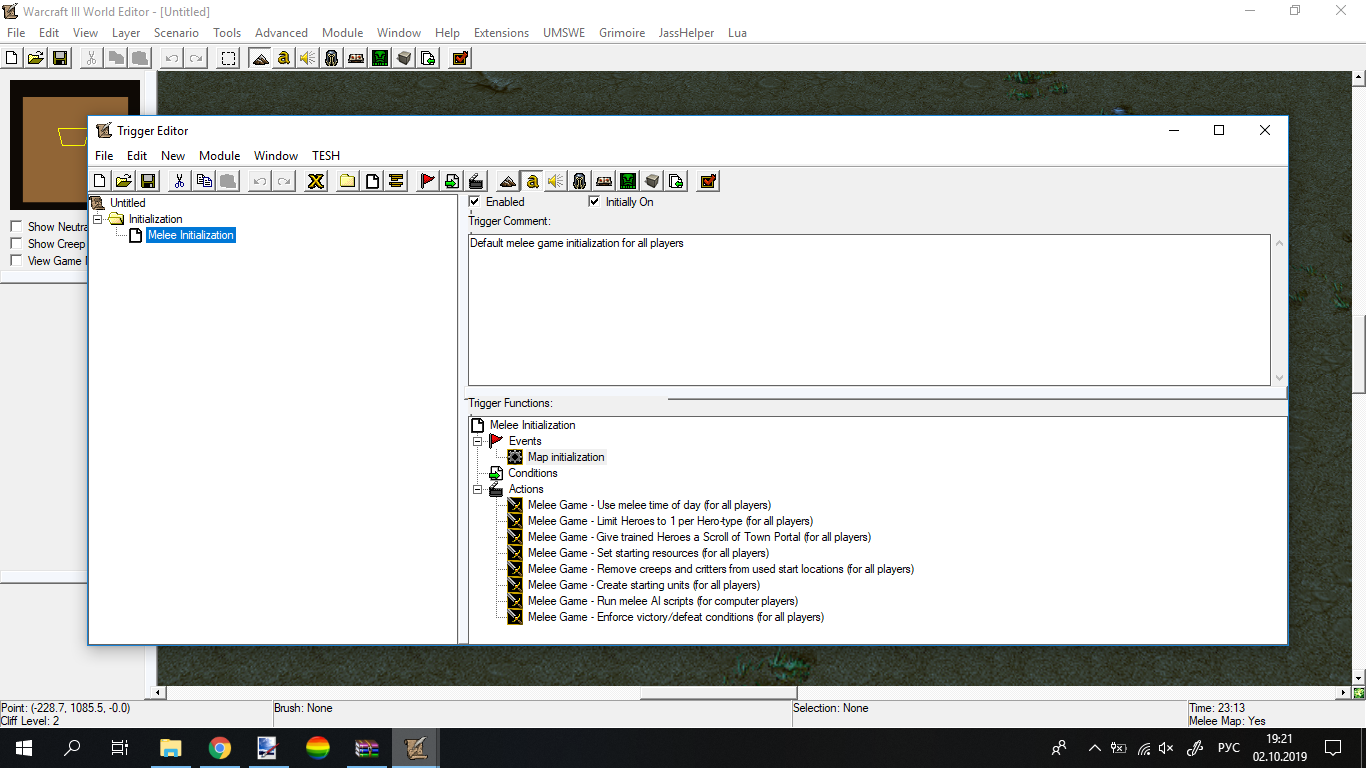Collapse the Actions node
Image resolution: width=1366 pixels, height=768 pixels.
point(478,490)
